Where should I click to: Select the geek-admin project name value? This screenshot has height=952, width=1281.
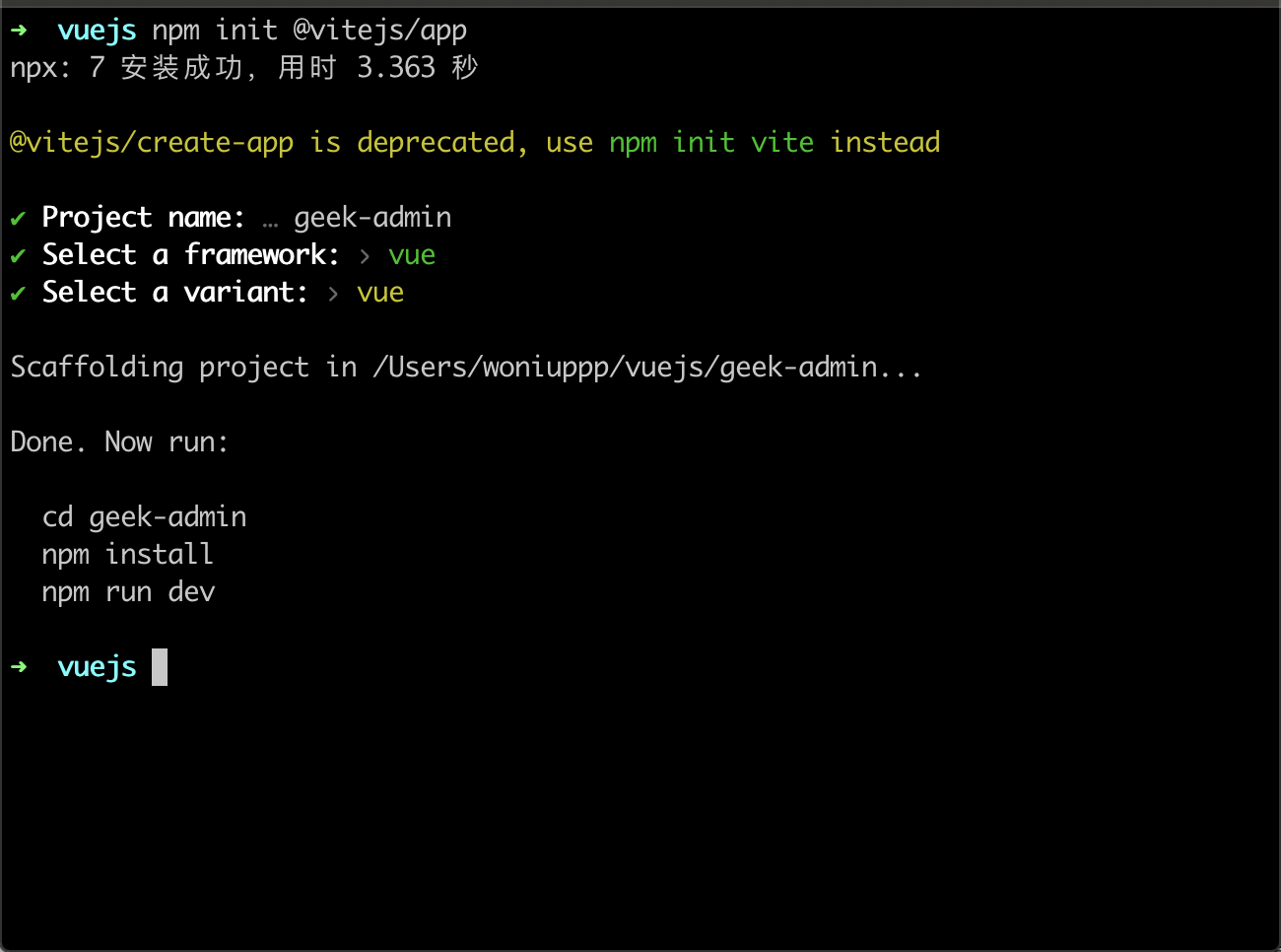[x=372, y=218]
